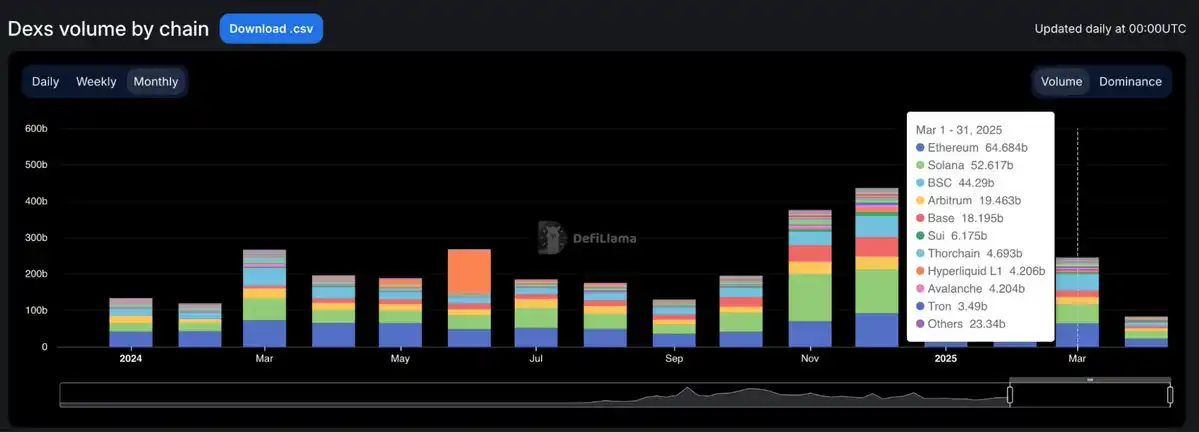Click the yellow Arbitrum dot in tooltip
The width and height of the screenshot is (1199, 433).
pos(920,201)
